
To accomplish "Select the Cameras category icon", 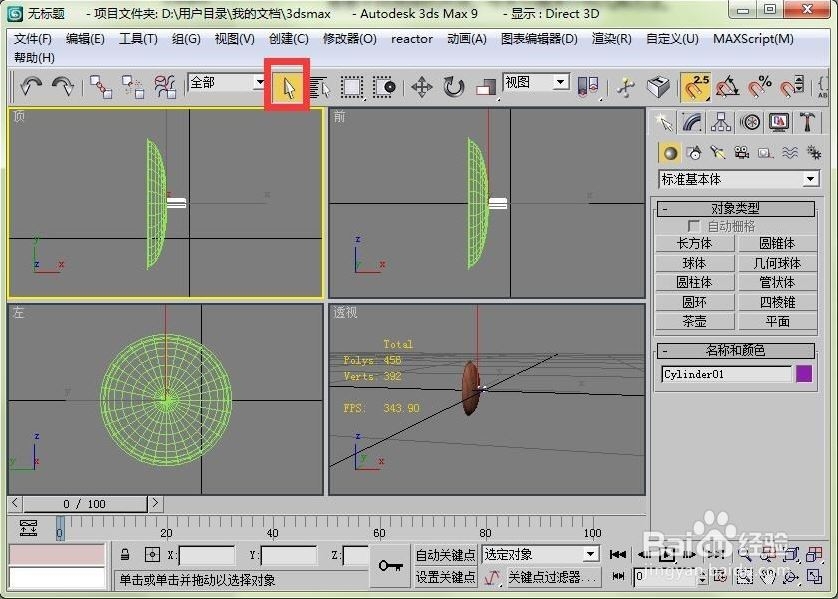I will click(x=741, y=153).
